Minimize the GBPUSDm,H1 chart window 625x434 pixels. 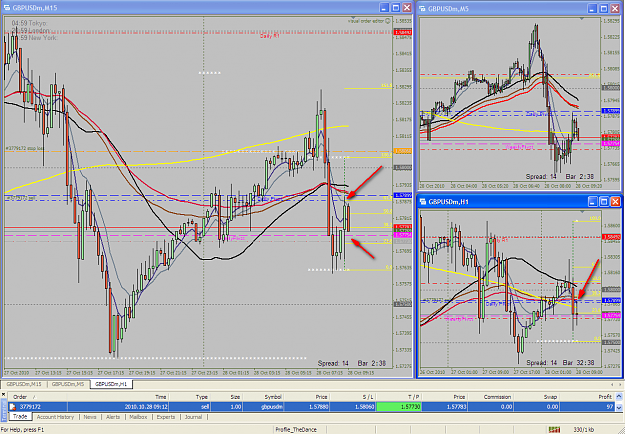click(592, 202)
